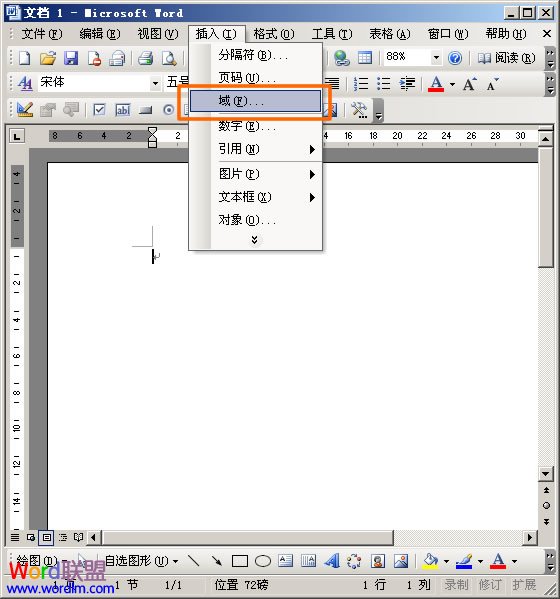Select the Rectangle drawing tool
Image resolution: width=560 pixels, height=599 pixels.
tap(240, 561)
